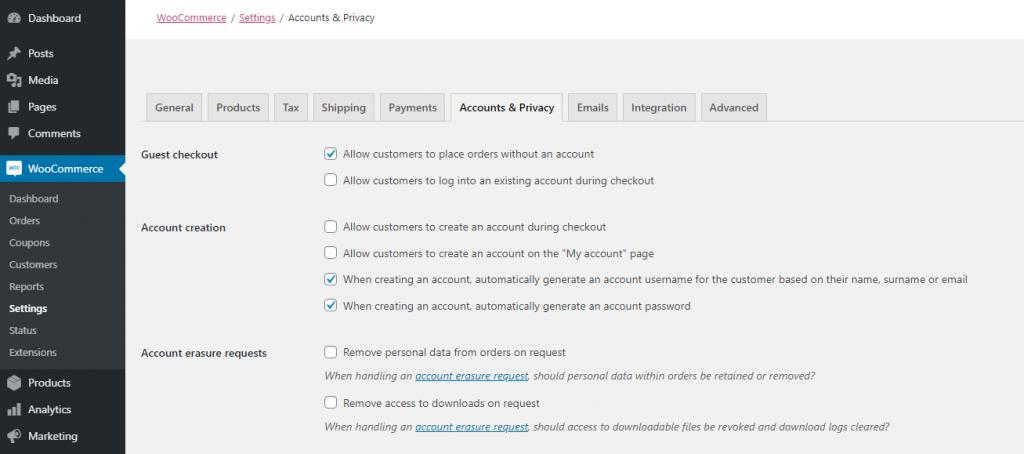
Task: Click the Analytics bar chart icon
Action: point(14,410)
